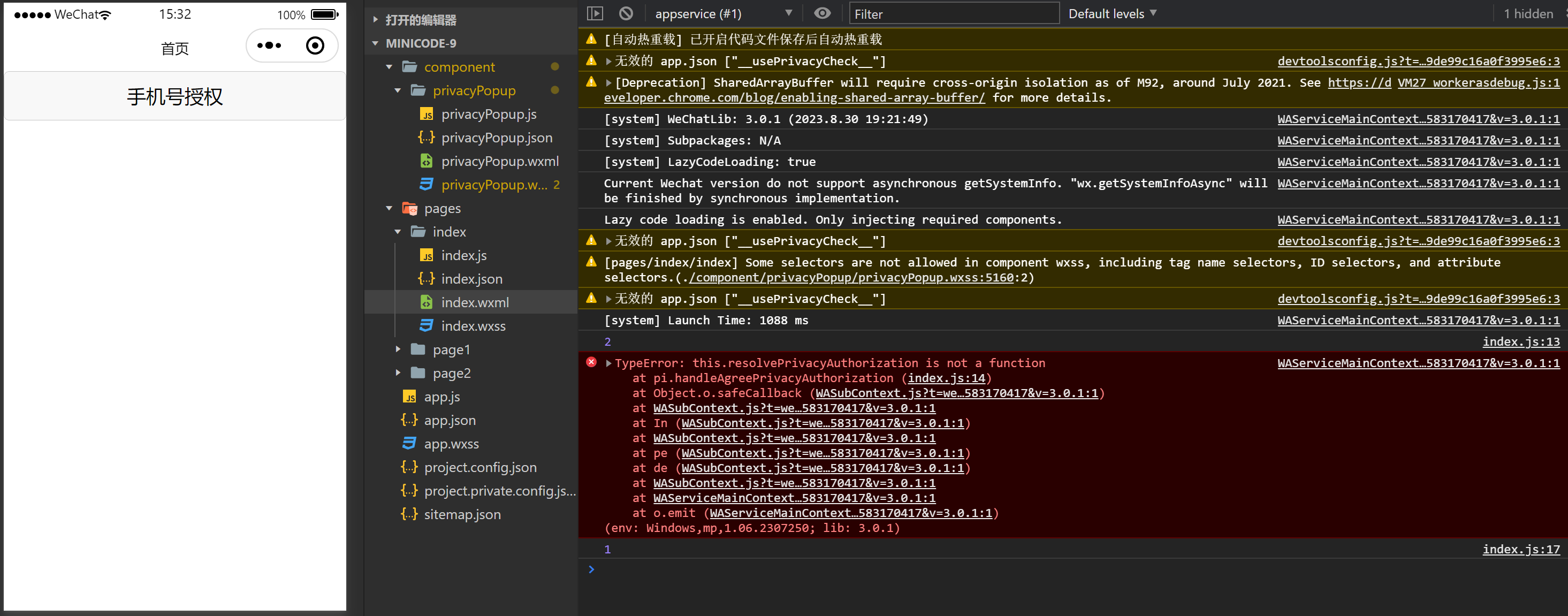Expand the page2 folder
Viewport: 1568px width, 616px height.
click(398, 373)
